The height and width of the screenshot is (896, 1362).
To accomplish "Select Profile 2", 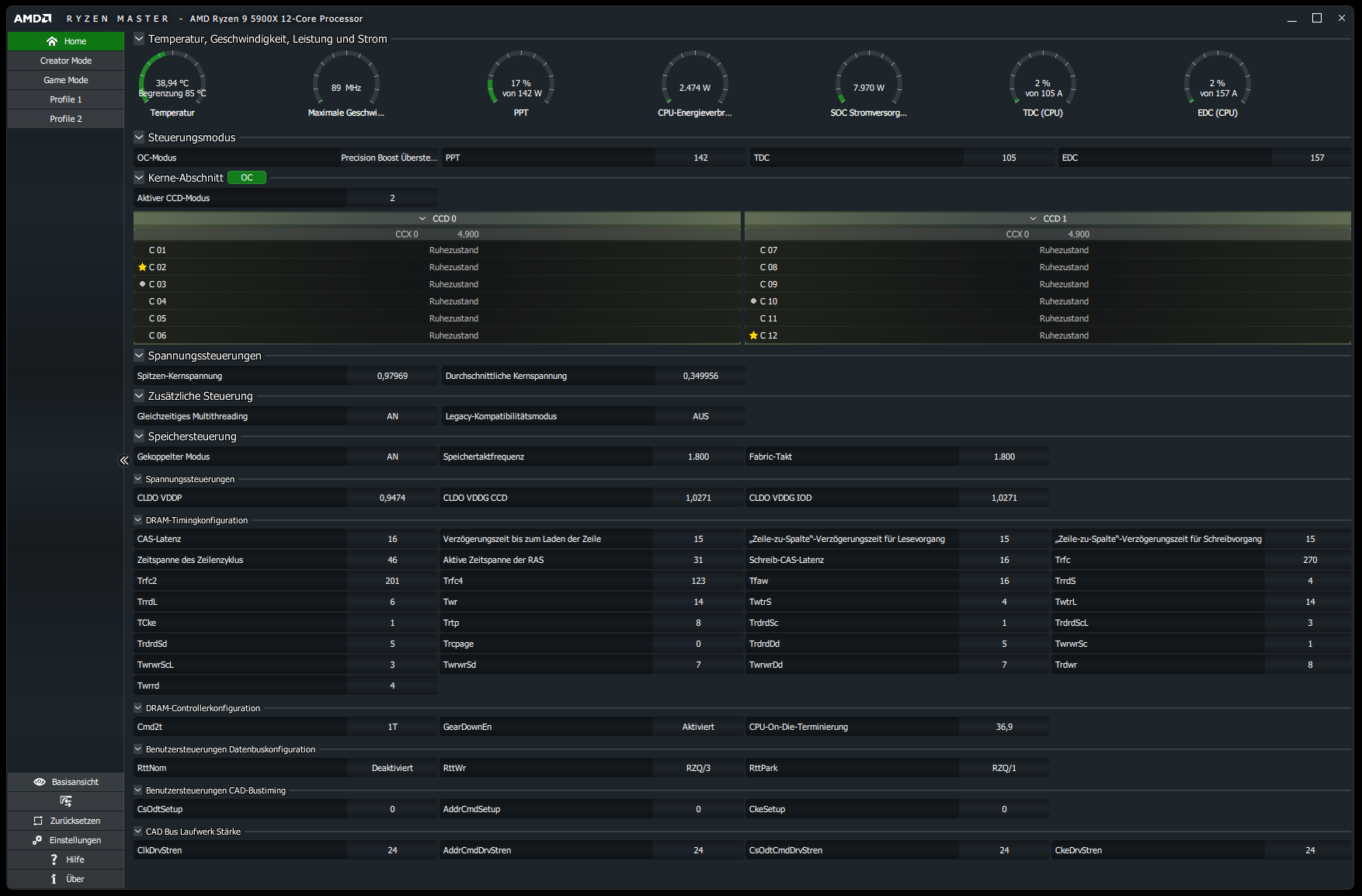I will (66, 119).
